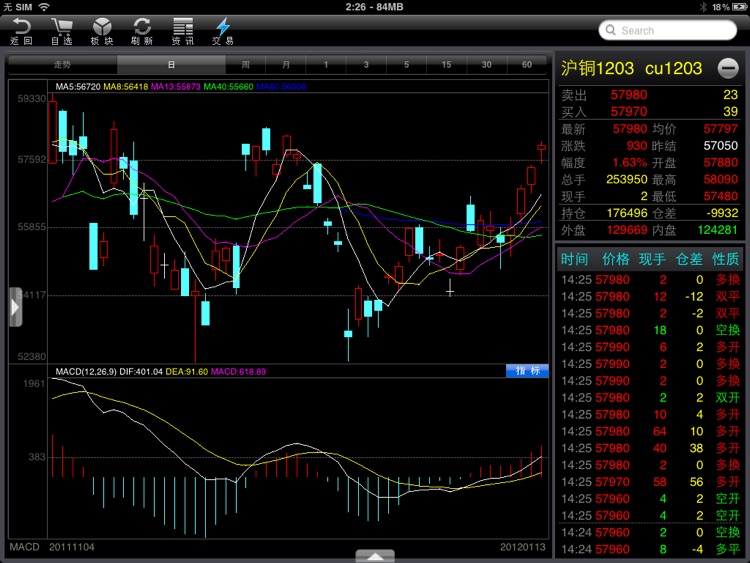
Task: Click the MA5:56720 legend label
Action: (x=78, y=87)
